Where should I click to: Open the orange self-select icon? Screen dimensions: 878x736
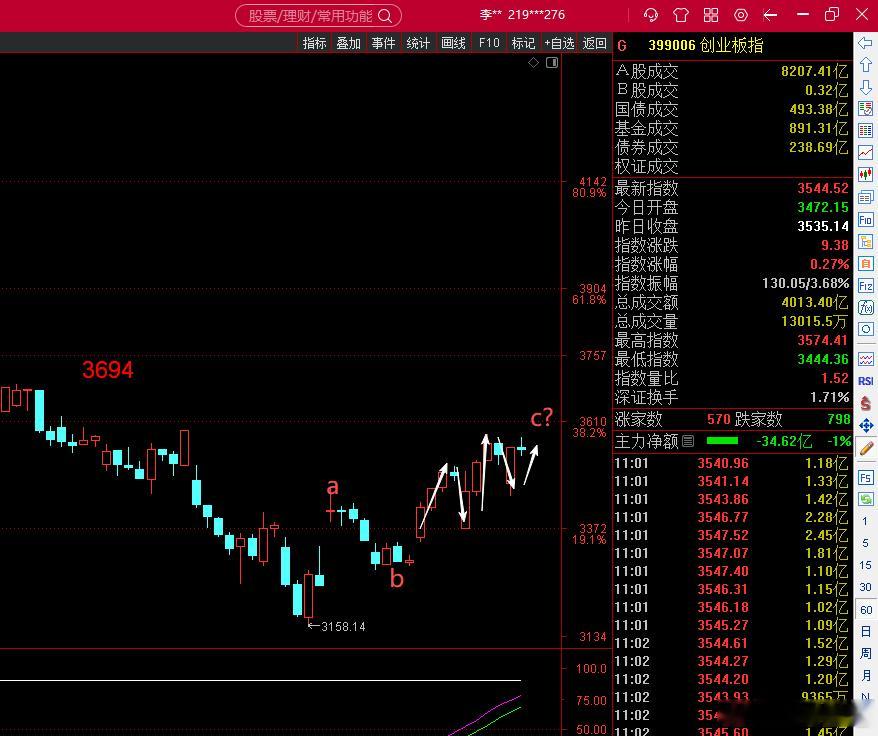[x=865, y=263]
